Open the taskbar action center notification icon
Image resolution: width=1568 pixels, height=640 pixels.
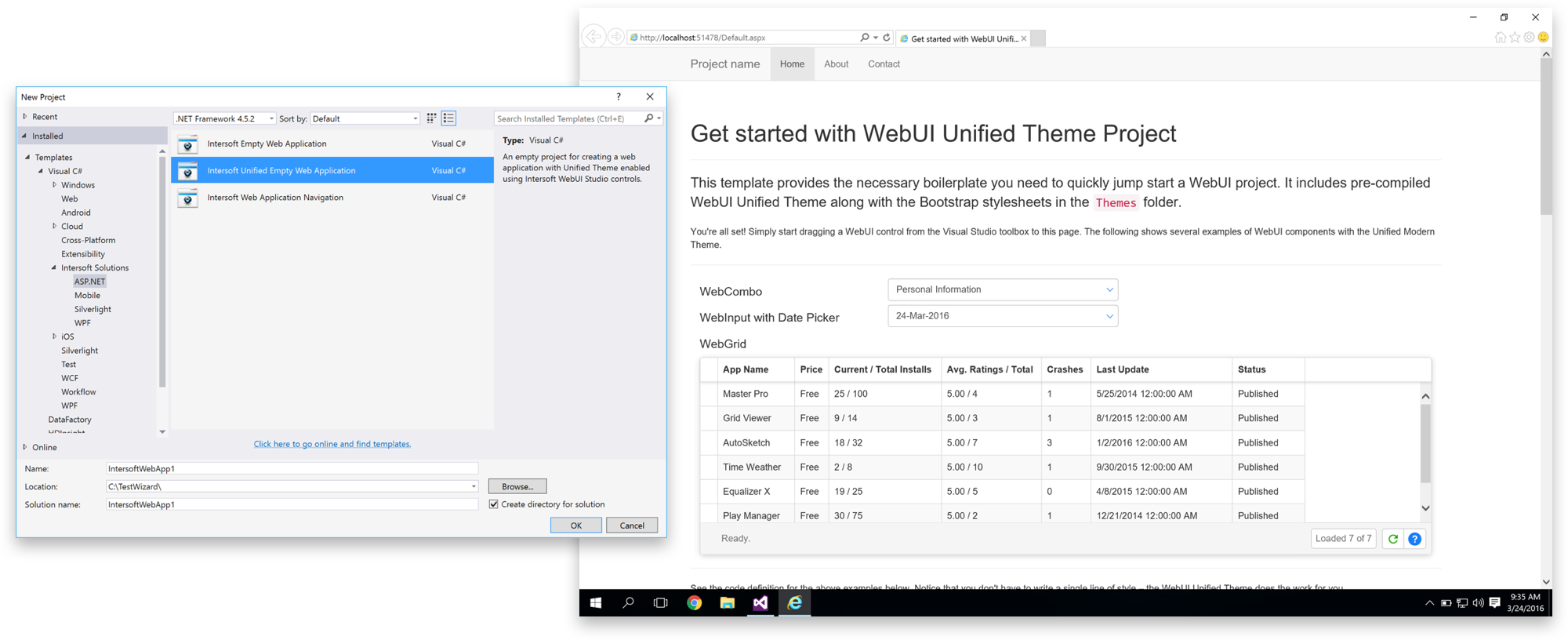1494,603
